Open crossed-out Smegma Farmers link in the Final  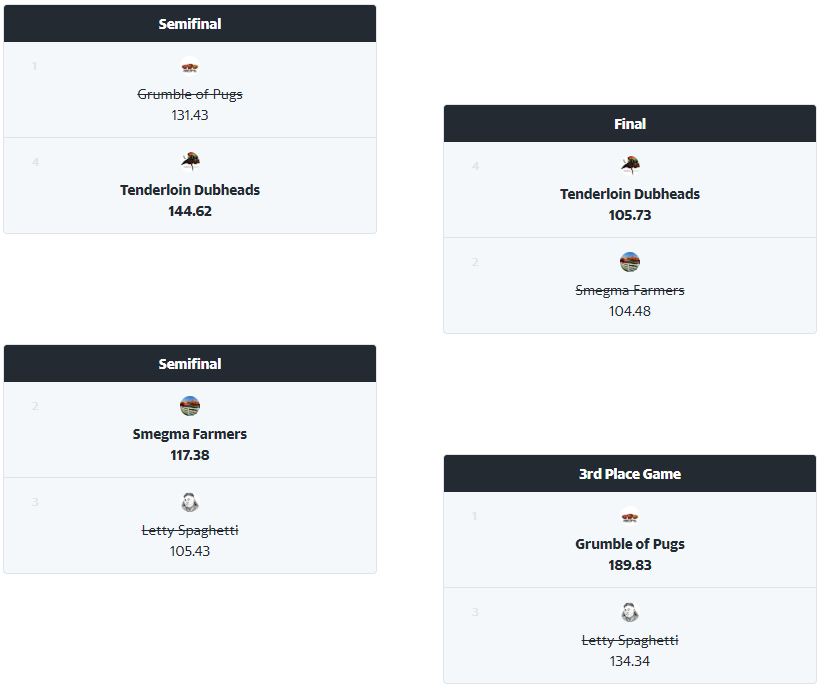[x=630, y=290]
